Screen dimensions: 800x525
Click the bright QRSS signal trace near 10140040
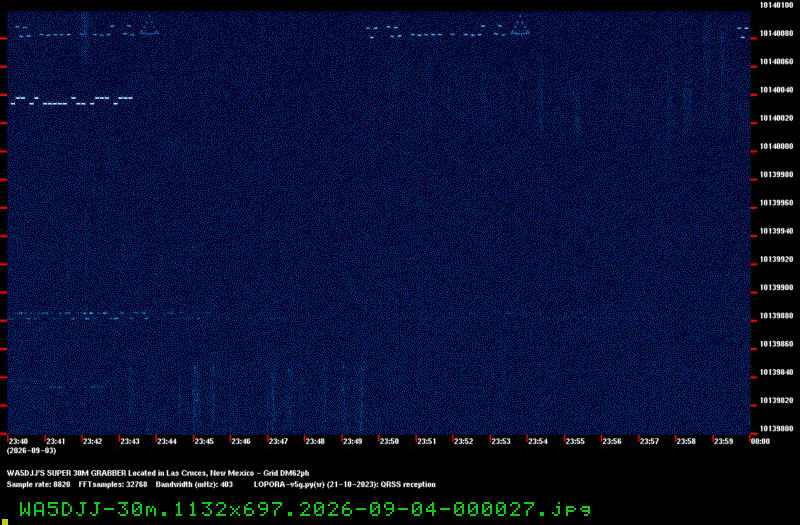pyautogui.click(x=72, y=101)
